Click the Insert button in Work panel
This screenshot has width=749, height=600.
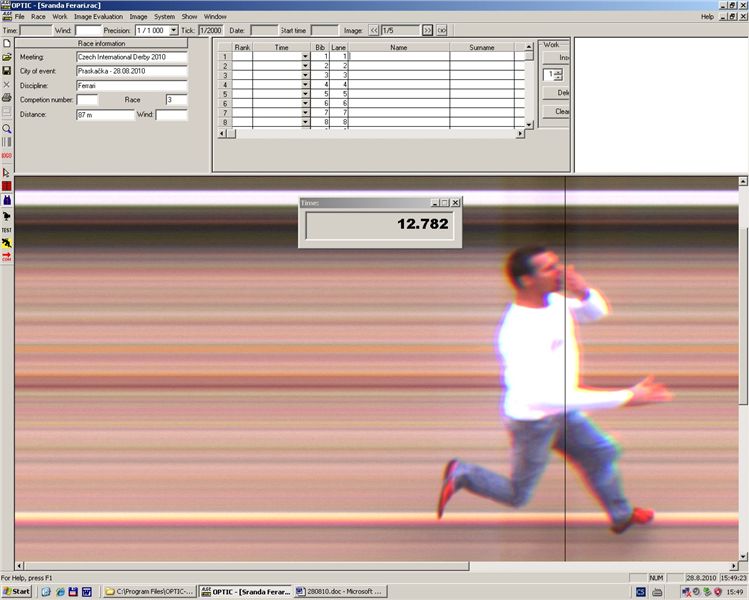tap(556, 57)
